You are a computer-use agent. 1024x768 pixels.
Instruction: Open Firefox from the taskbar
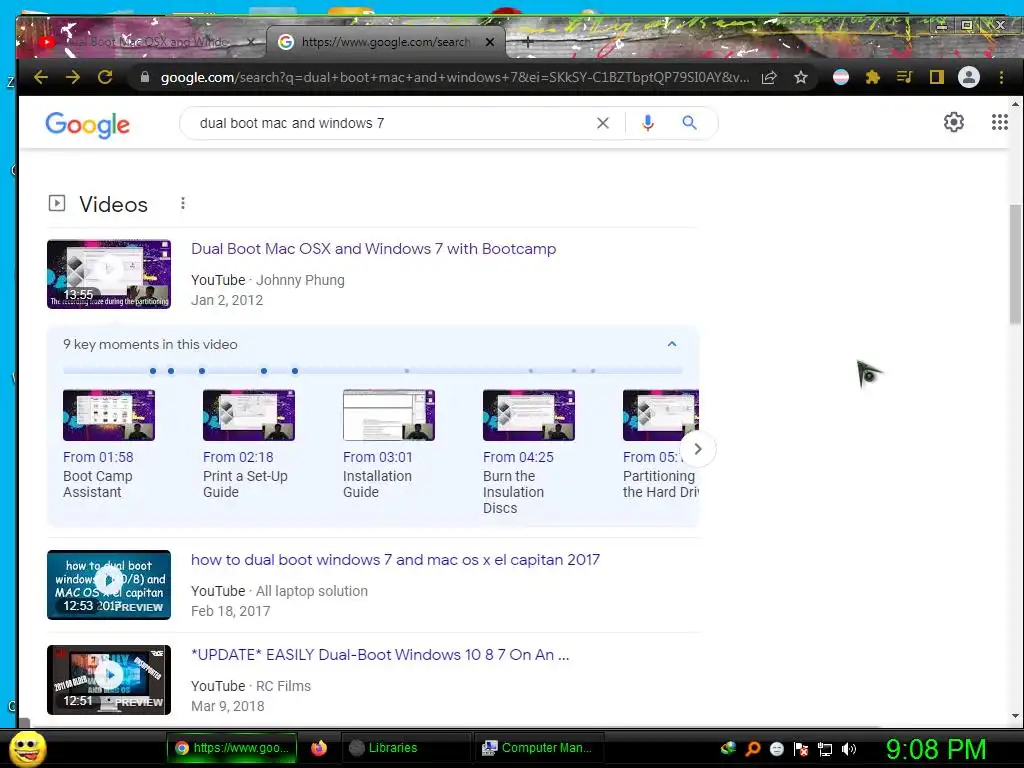[319, 748]
